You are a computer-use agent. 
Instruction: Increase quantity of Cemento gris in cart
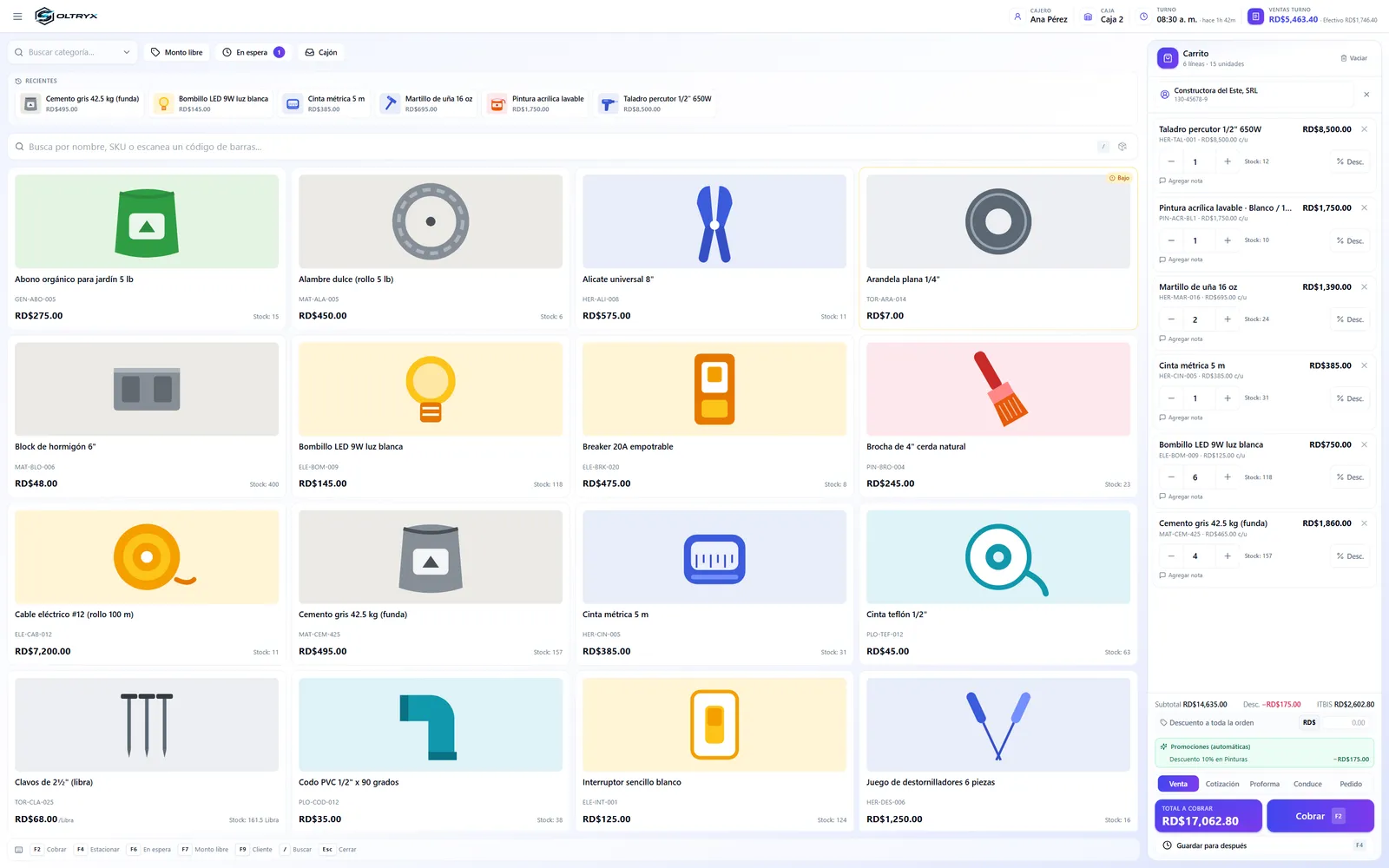(1227, 556)
